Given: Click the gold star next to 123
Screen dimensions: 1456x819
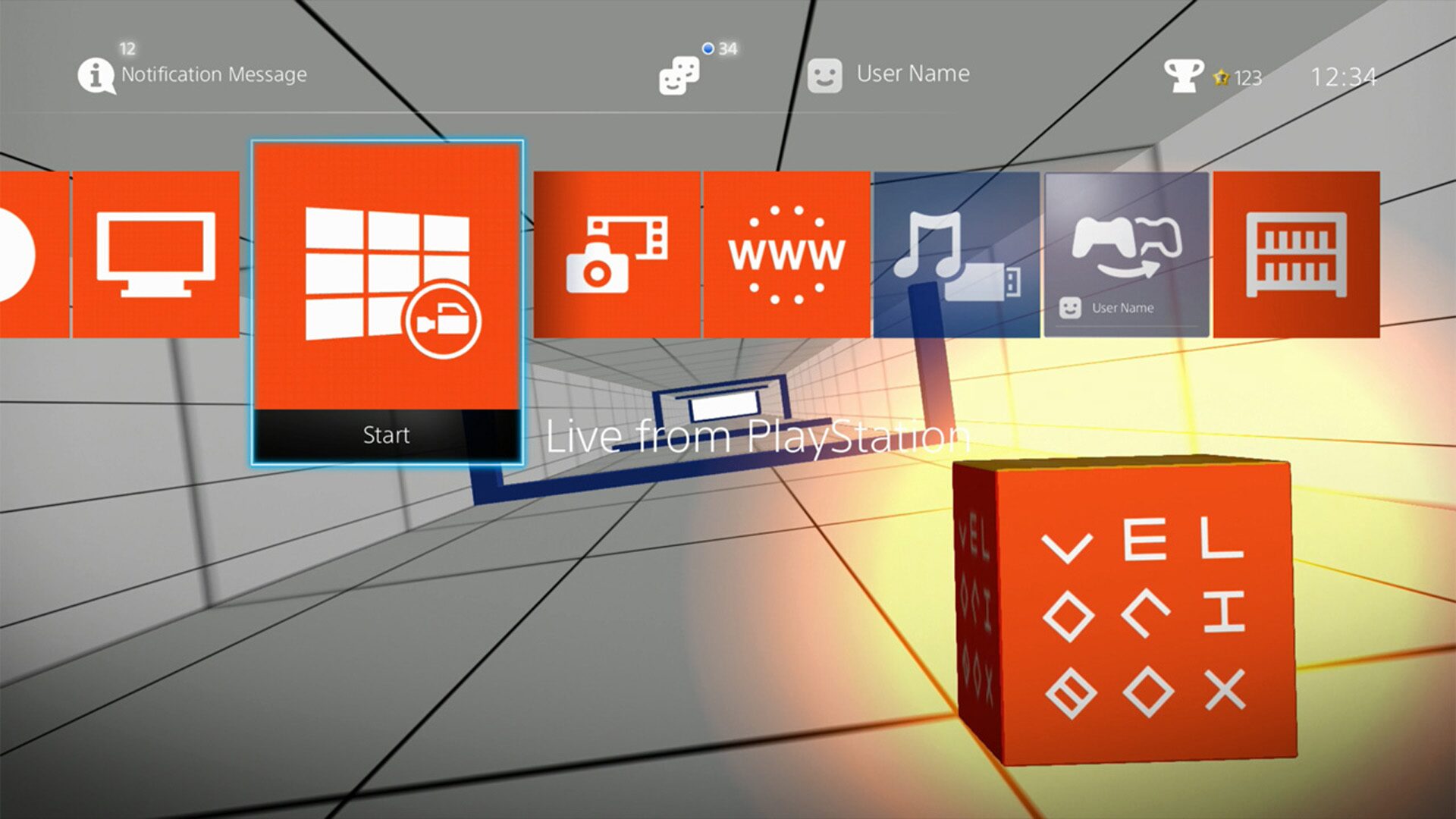Looking at the screenshot, I should (x=1221, y=75).
